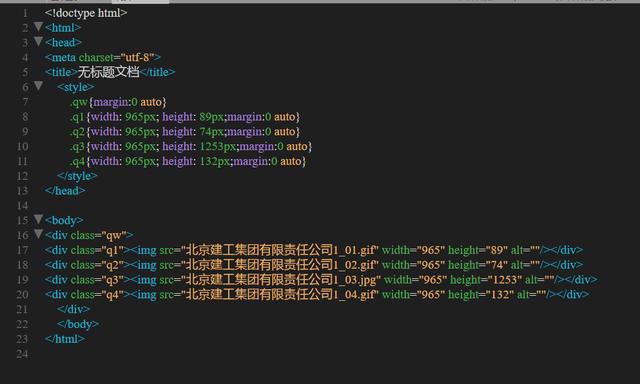Click the opening body tag text
Viewport: 640px width, 384px height.
(64, 220)
